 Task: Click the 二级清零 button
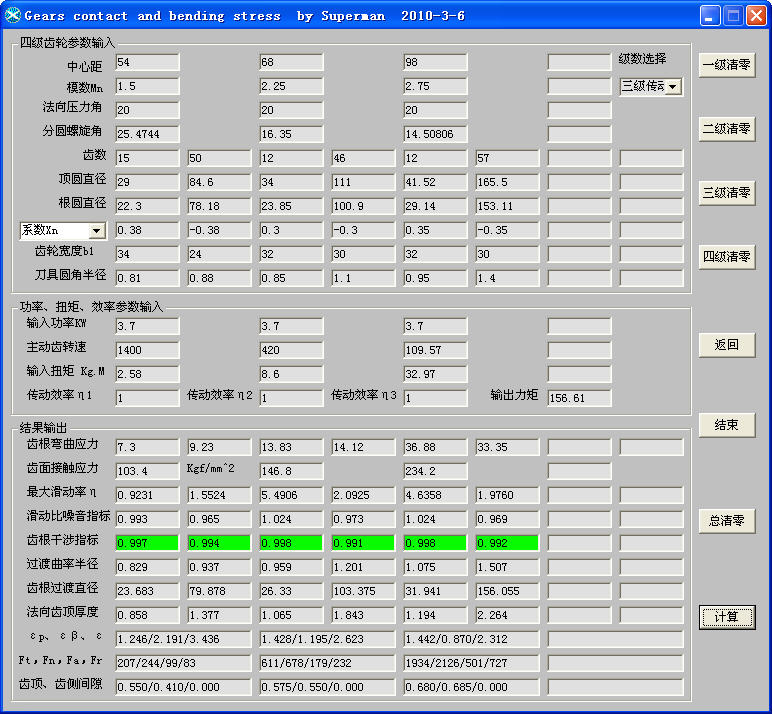[727, 129]
